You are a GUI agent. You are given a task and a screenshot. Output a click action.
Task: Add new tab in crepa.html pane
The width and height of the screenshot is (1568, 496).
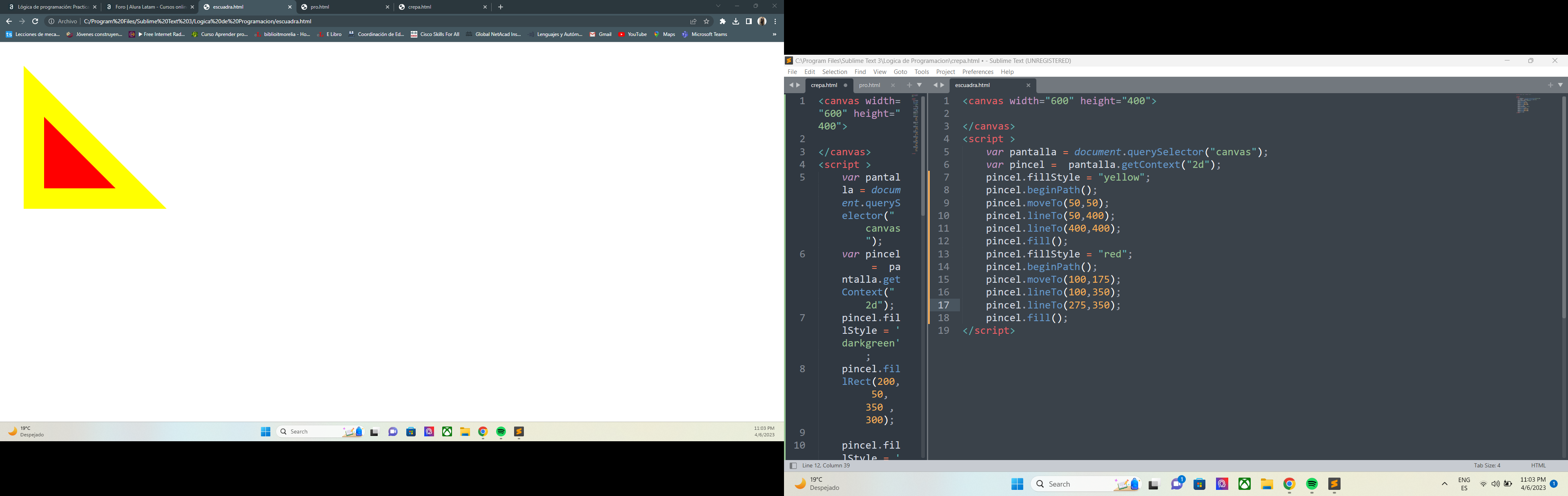click(x=909, y=85)
